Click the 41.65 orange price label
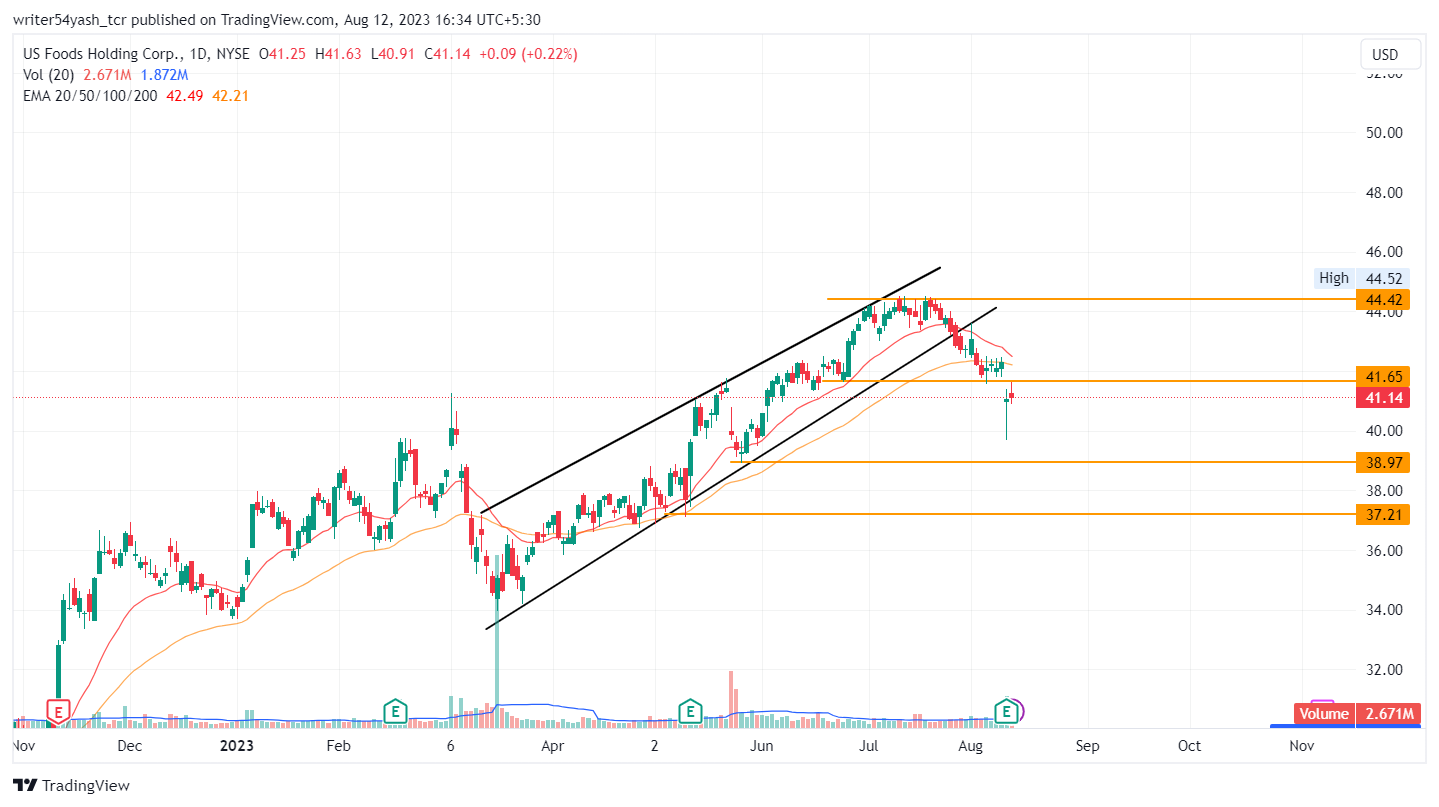Screen dimensions: 1439x807 point(1383,377)
